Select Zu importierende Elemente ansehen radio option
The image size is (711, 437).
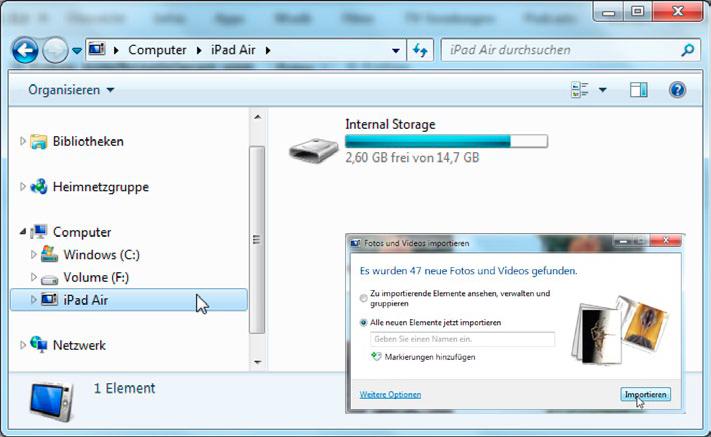(363, 298)
